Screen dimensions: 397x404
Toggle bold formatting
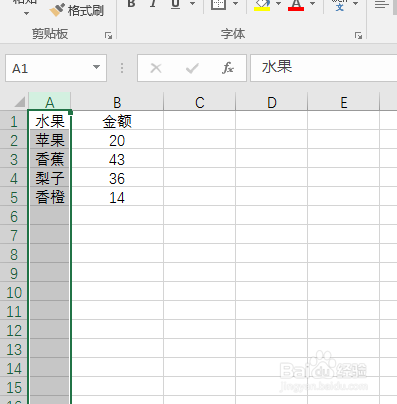point(132,4)
